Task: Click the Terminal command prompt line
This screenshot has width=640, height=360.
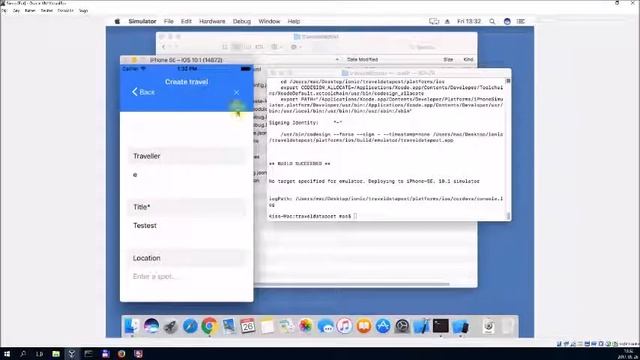Action: pyautogui.click(x=313, y=216)
